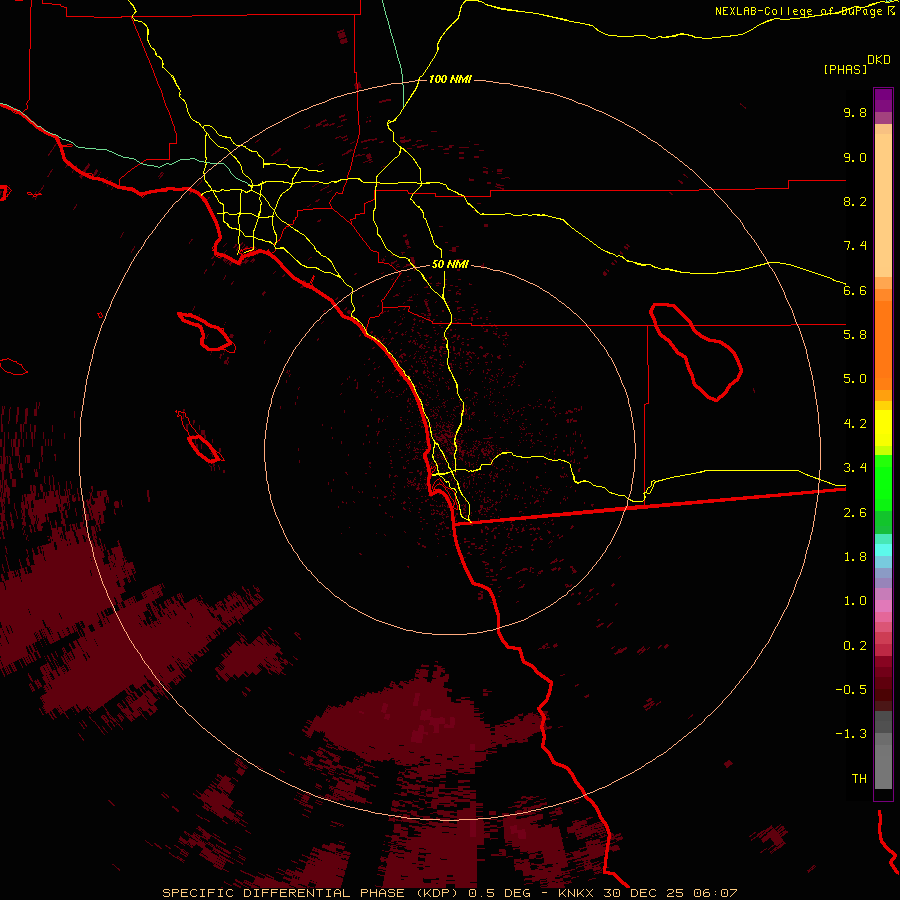Click the 5.8 color scale label
The width and height of the screenshot is (900, 900).
point(855,335)
